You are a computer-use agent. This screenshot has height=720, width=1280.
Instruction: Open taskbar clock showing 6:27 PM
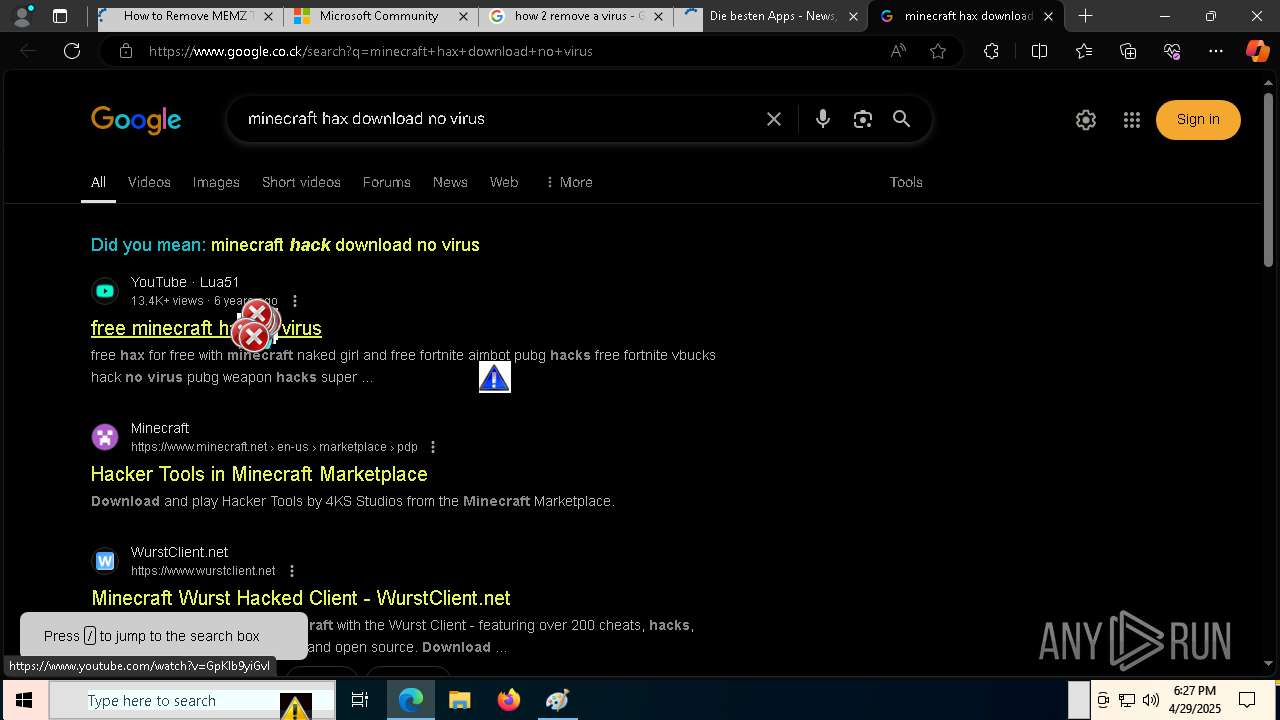tap(1195, 700)
